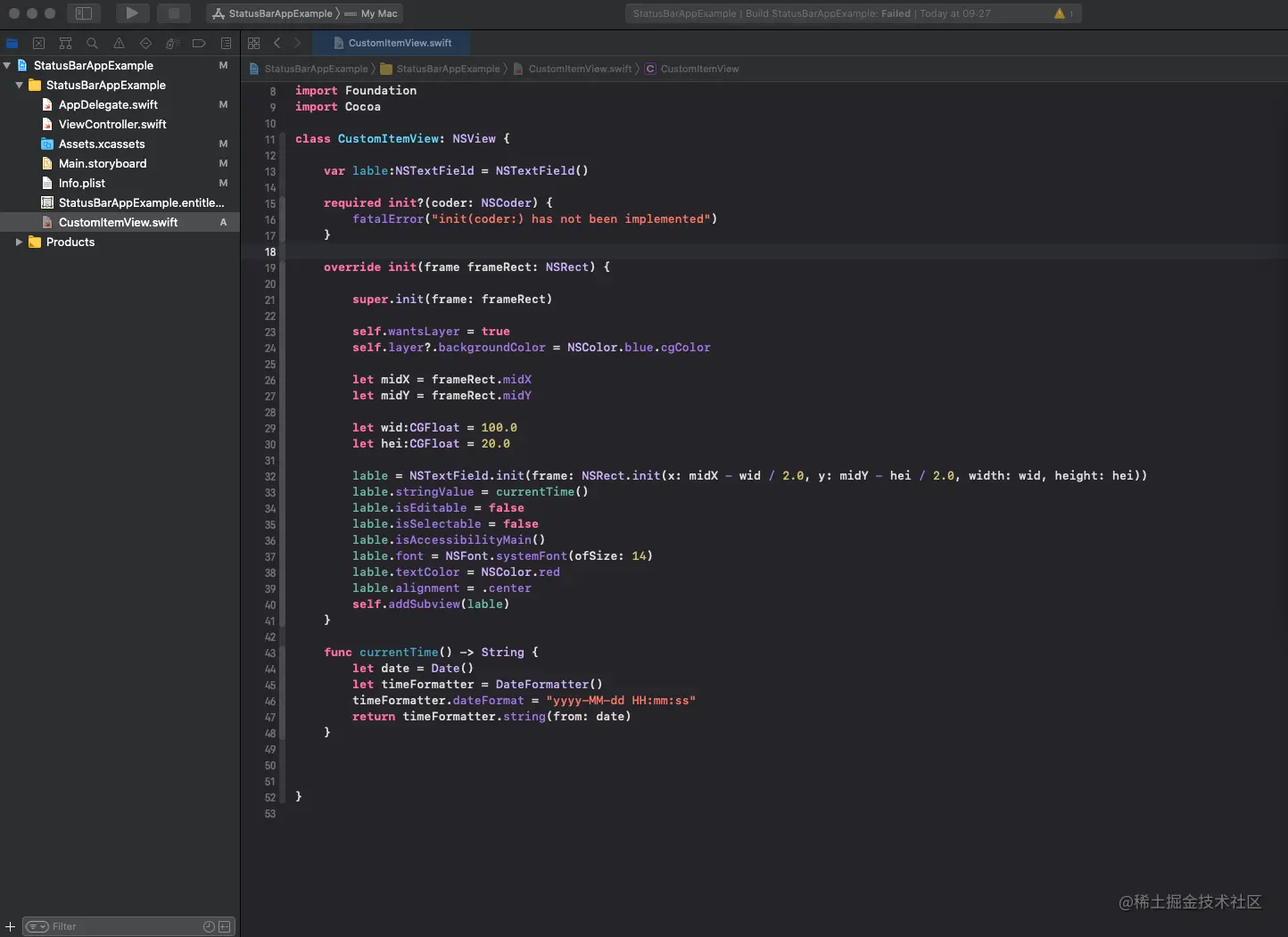Viewport: 1288px width, 937px height.
Task: Collapse the StatusBarAppExample project root
Action: 7,65
